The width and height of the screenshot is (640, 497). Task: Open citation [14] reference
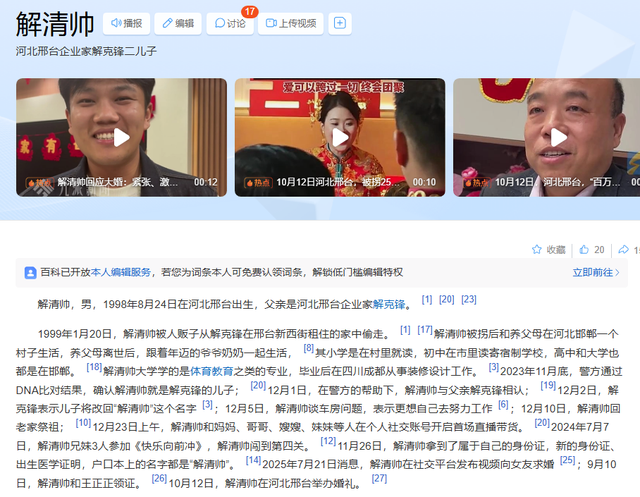point(253,460)
